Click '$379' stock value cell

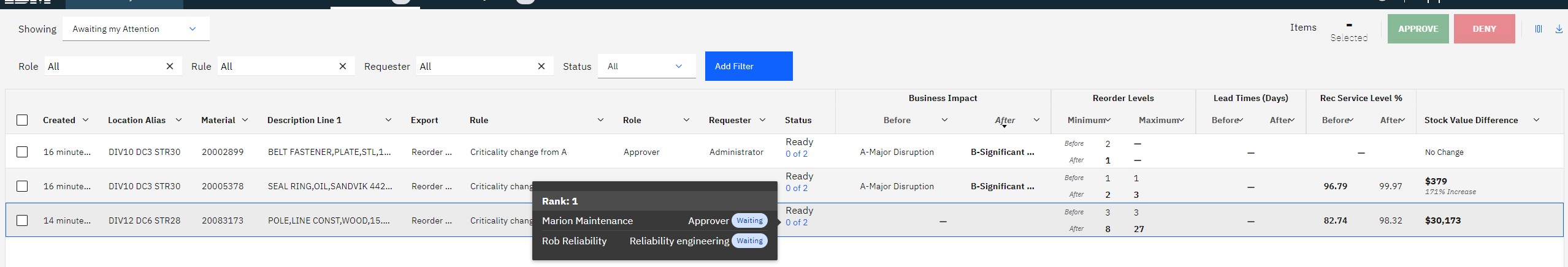tap(1436, 181)
